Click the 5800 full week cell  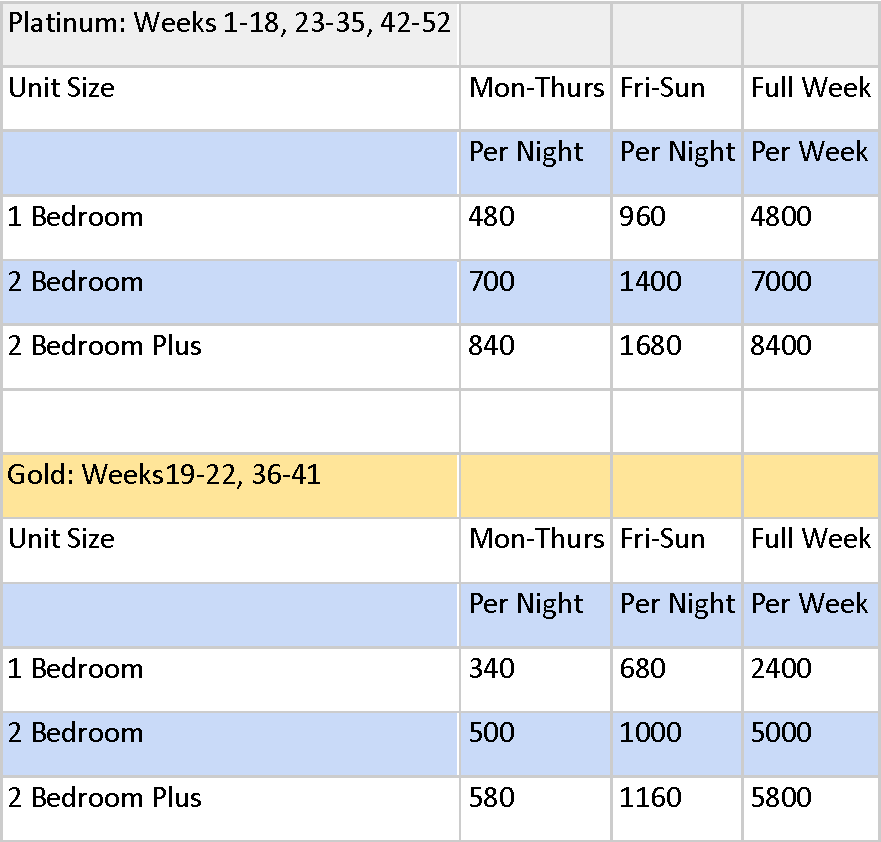point(812,809)
